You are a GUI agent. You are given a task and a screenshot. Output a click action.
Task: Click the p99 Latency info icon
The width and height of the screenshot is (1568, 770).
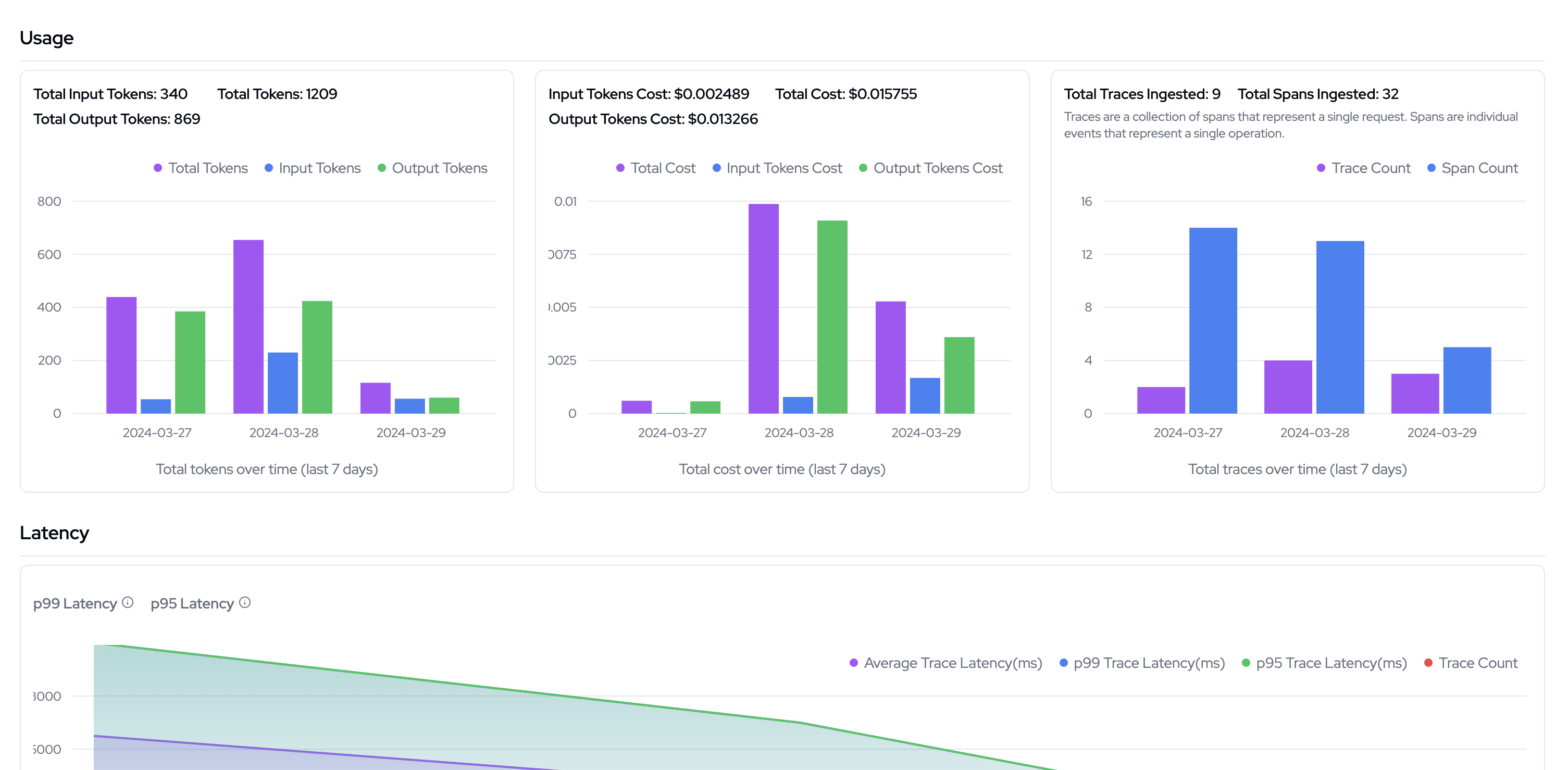[x=127, y=603]
